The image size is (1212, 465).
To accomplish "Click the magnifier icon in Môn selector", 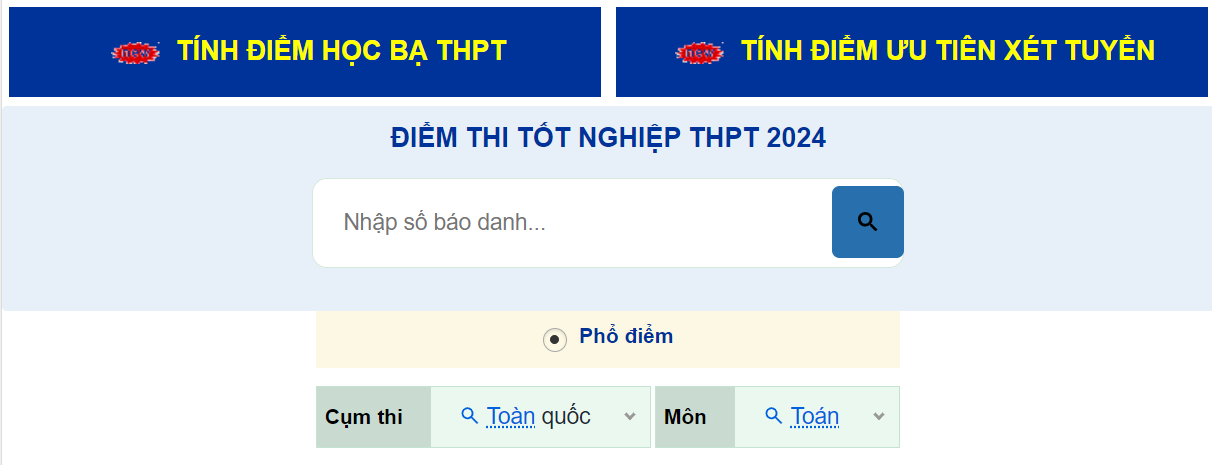I will (x=774, y=416).
